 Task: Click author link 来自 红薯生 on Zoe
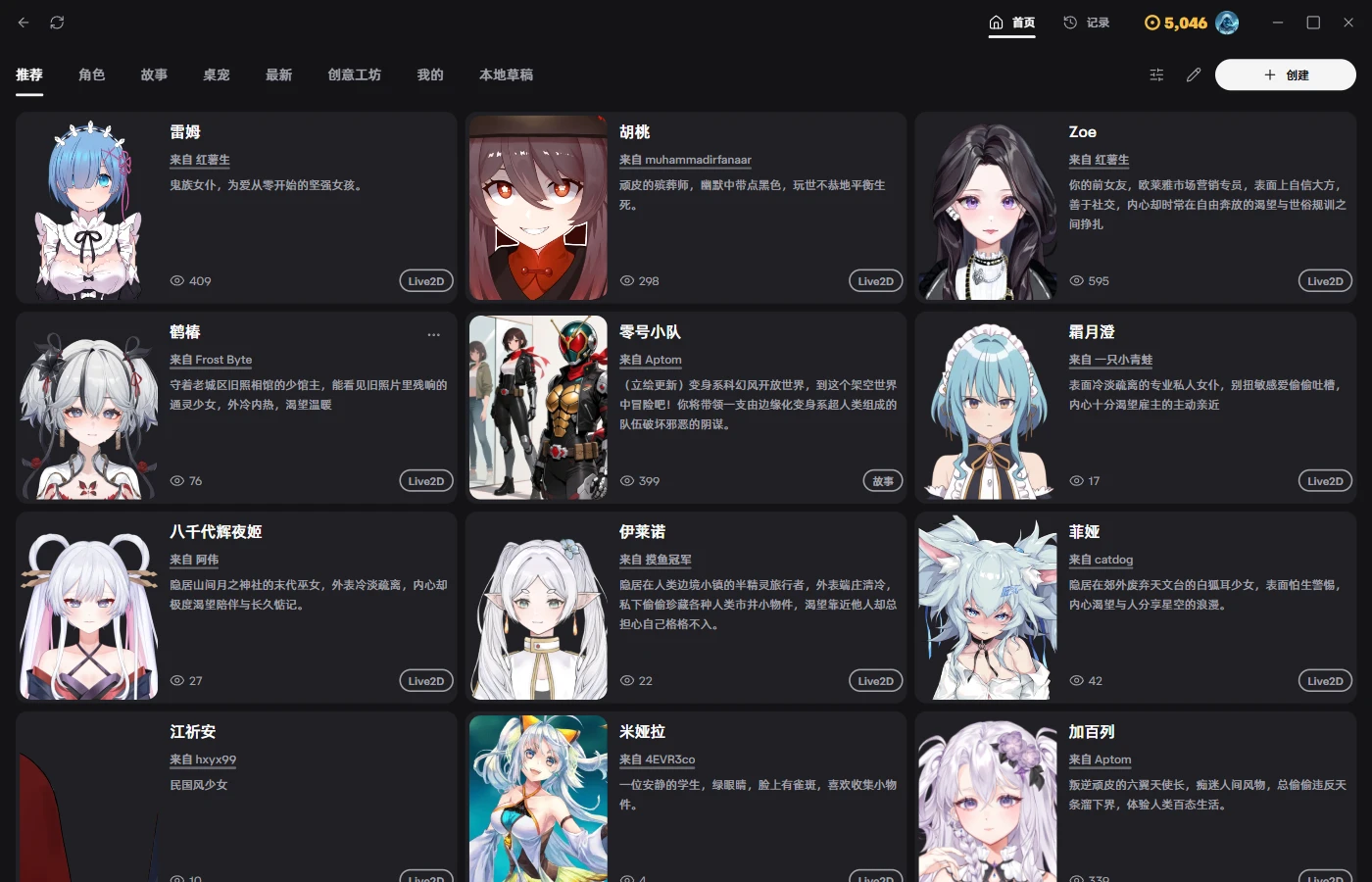(1099, 160)
